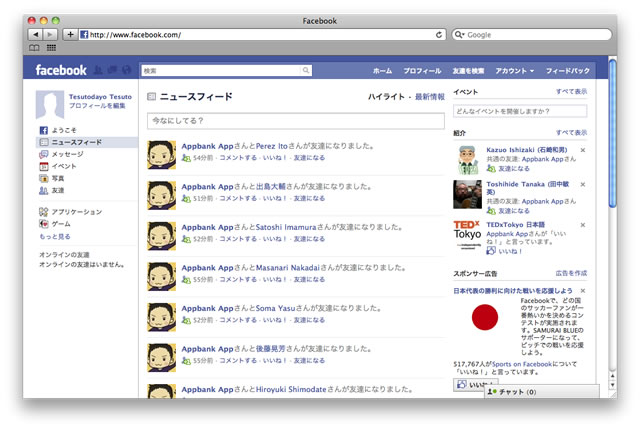640x430 pixels.
Task: Click すべて表示 next to 紹介
Action: click(x=571, y=132)
